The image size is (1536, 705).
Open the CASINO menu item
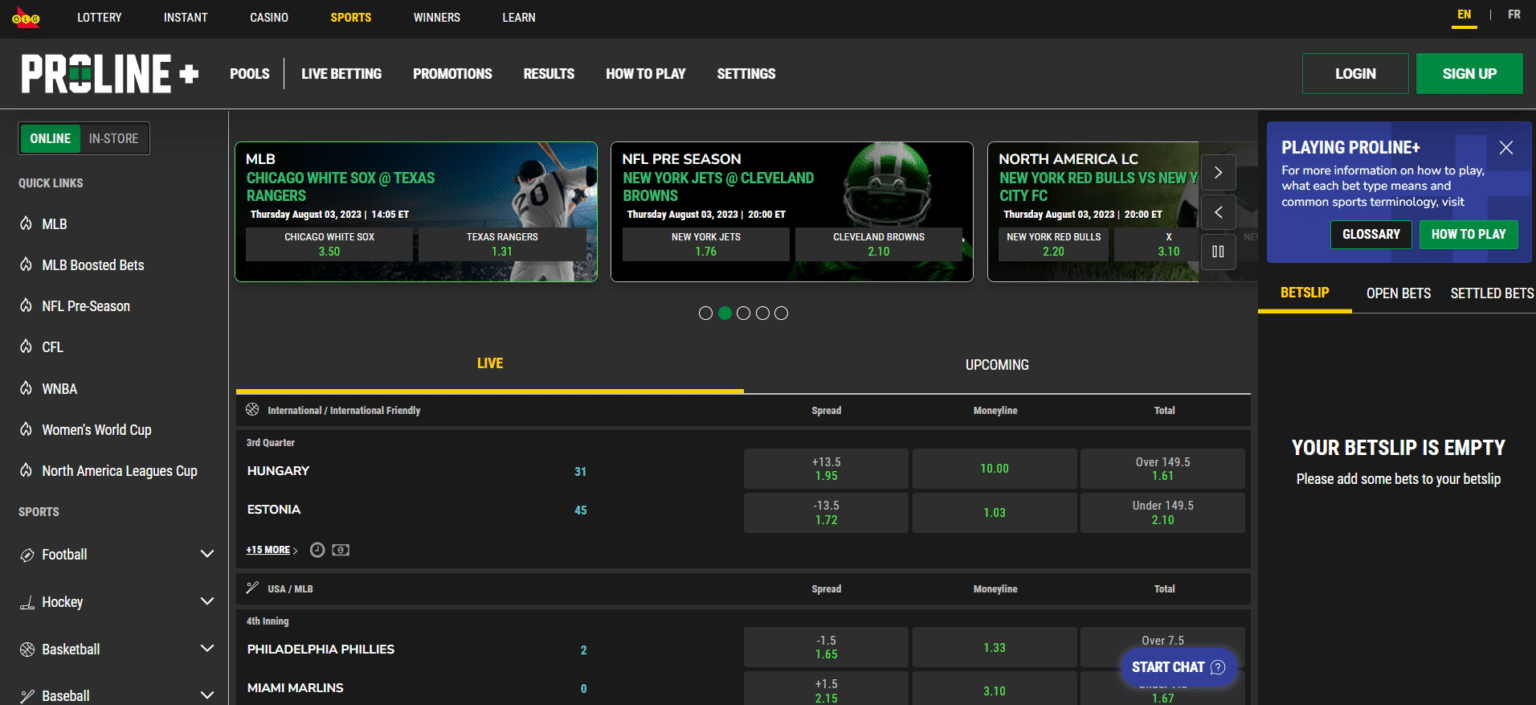(268, 17)
